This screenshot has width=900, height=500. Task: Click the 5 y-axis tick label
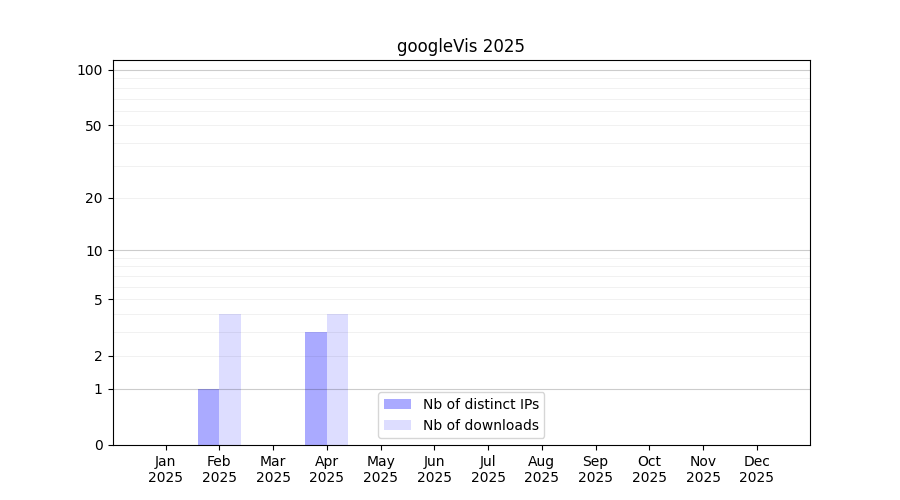click(x=97, y=300)
